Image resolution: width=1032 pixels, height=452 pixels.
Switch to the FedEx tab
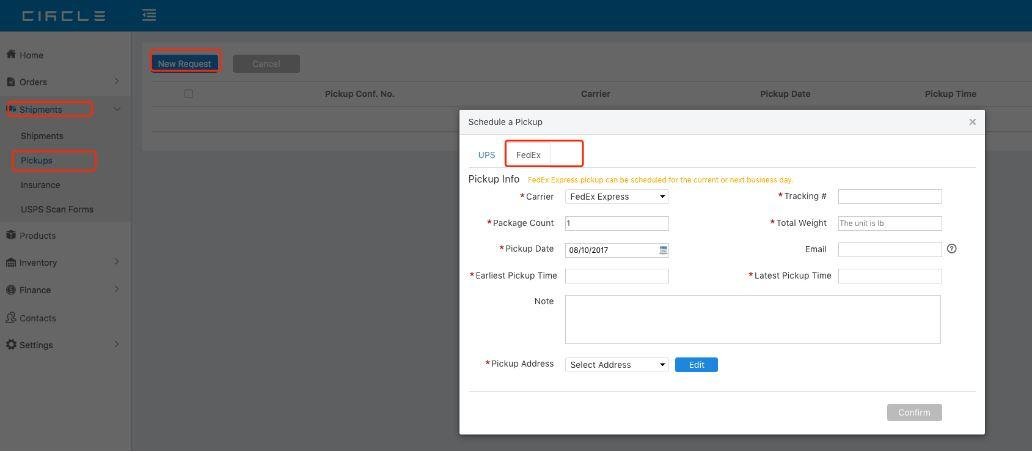point(528,155)
